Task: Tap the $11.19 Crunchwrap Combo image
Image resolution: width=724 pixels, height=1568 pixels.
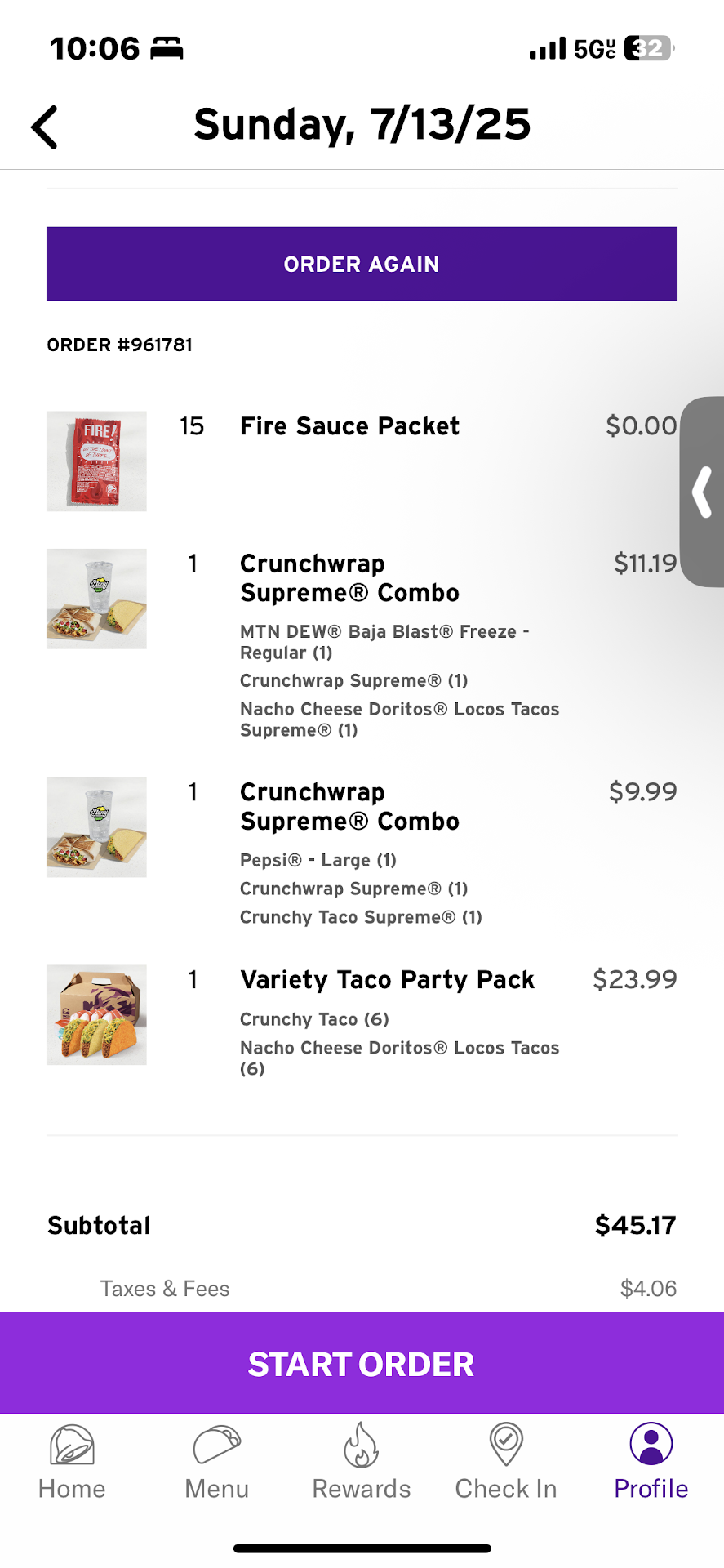Action: pos(96,599)
